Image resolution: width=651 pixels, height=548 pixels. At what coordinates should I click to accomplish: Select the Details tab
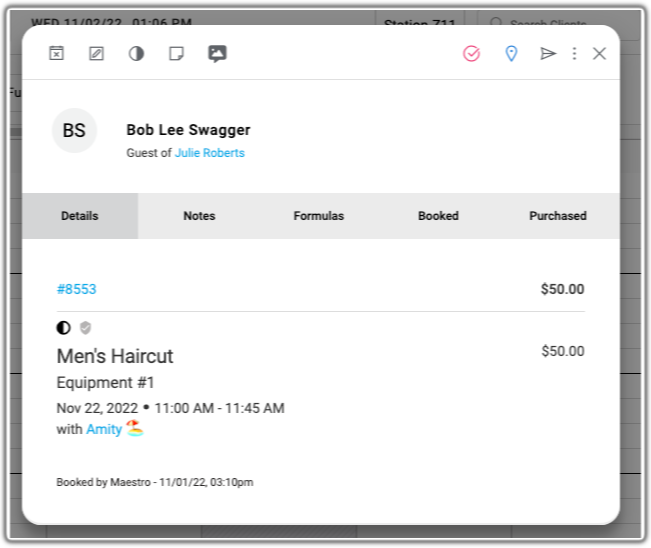[80, 216]
